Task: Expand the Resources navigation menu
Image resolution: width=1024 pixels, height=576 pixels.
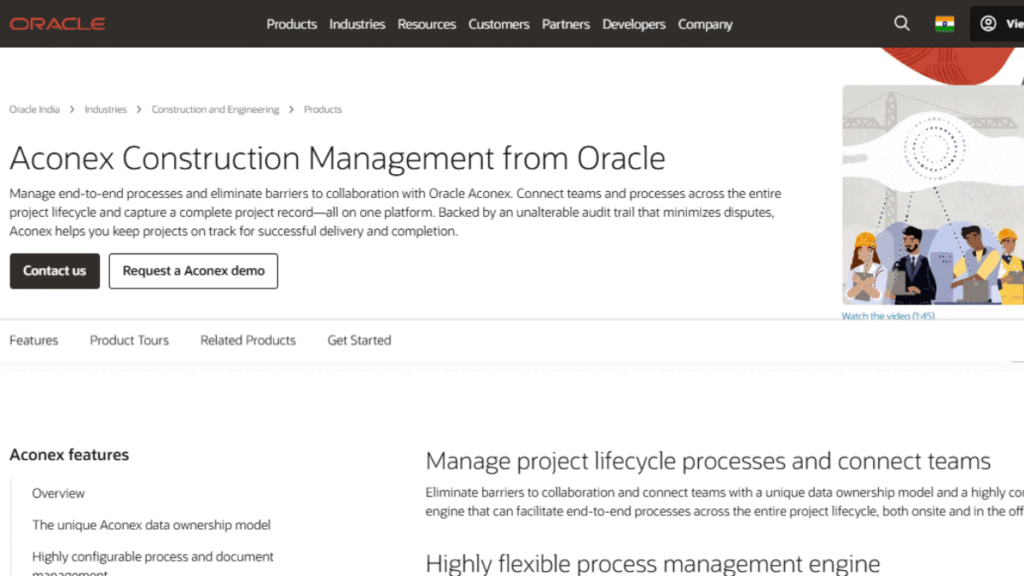Action: click(426, 24)
